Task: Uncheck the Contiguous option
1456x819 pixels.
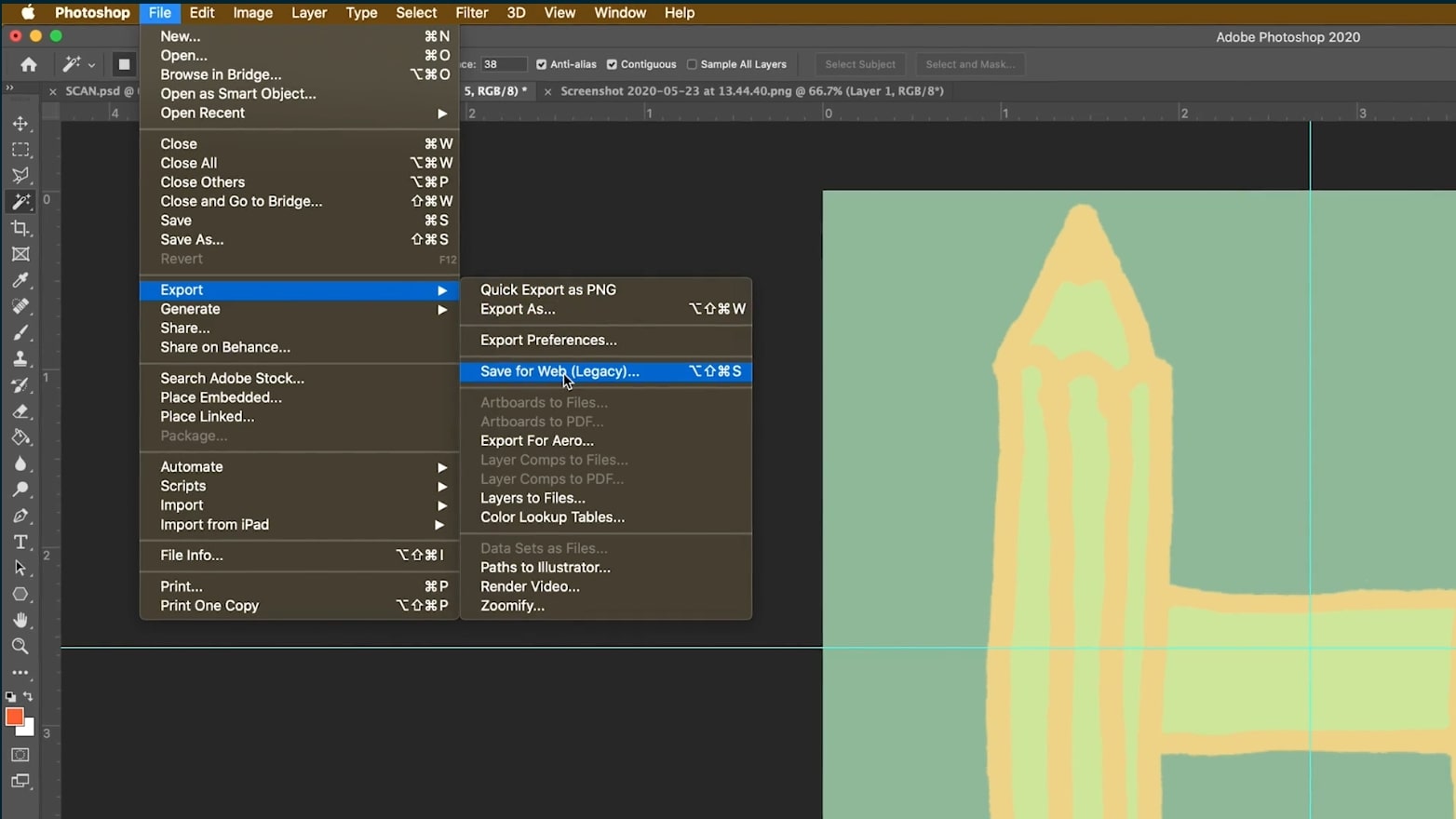Action: tap(612, 64)
